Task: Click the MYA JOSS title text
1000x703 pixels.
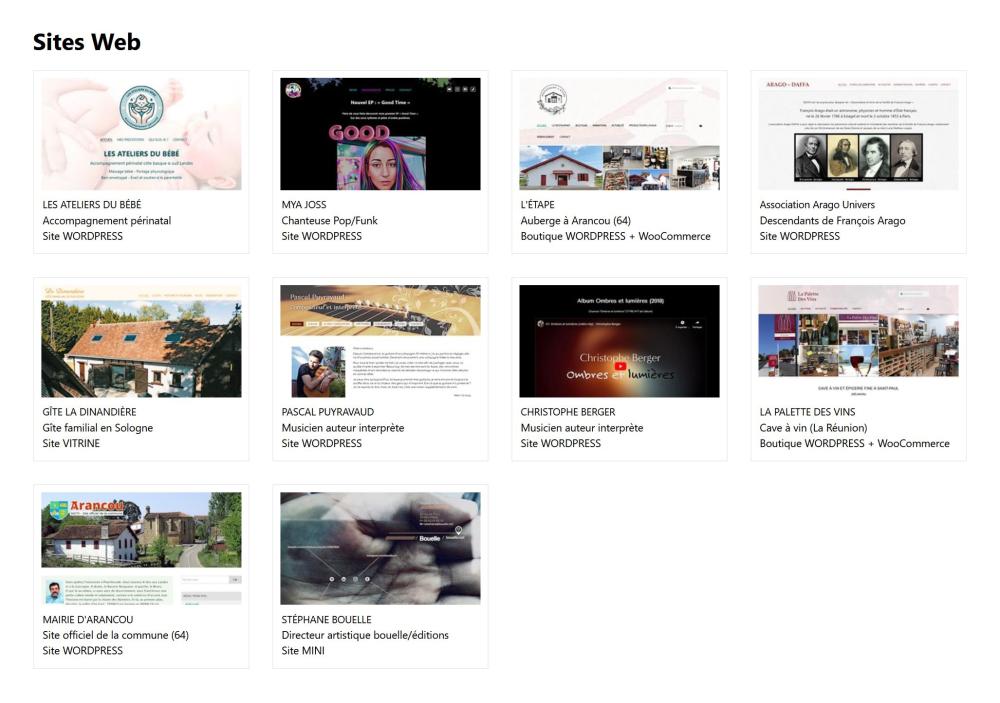Action: pos(305,205)
